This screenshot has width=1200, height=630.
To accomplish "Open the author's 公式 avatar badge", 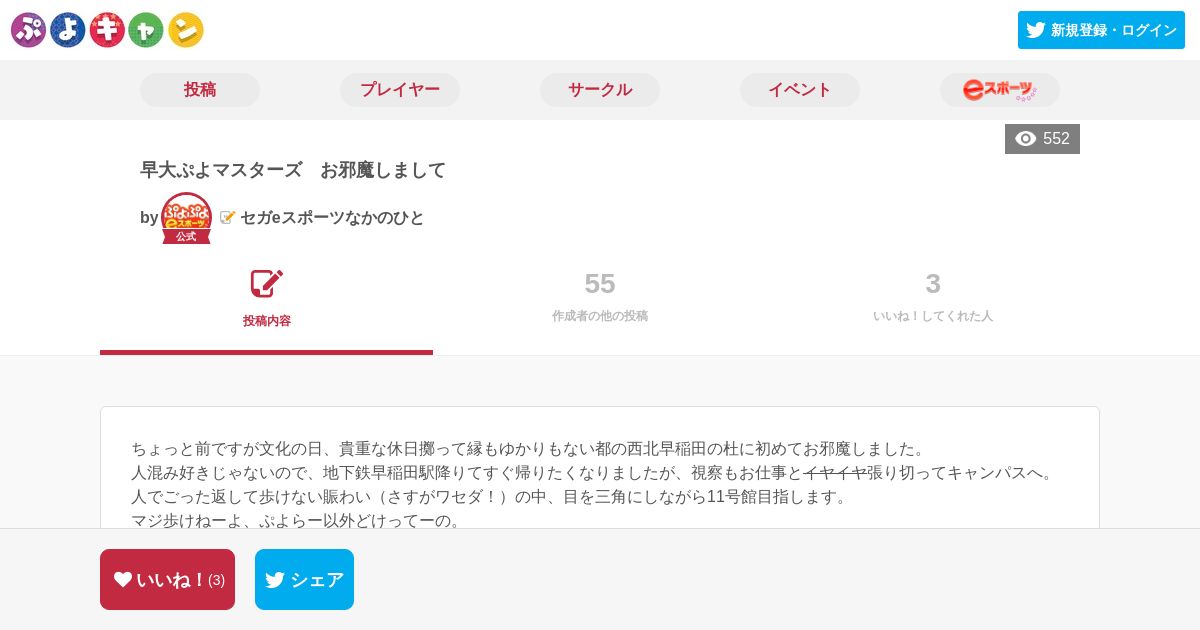I will 186,218.
